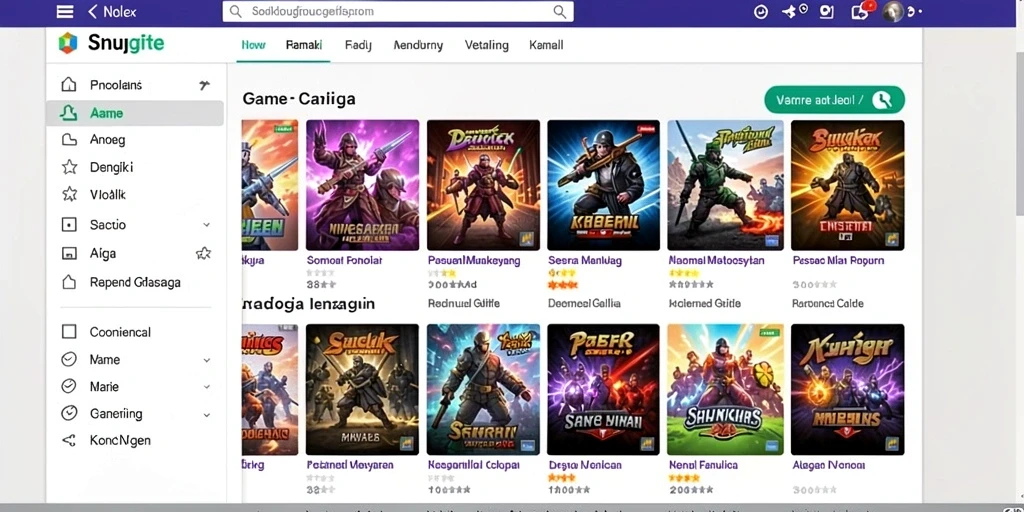1024x512 pixels.
Task: Click the Dengiki star icon
Action: click(69, 167)
